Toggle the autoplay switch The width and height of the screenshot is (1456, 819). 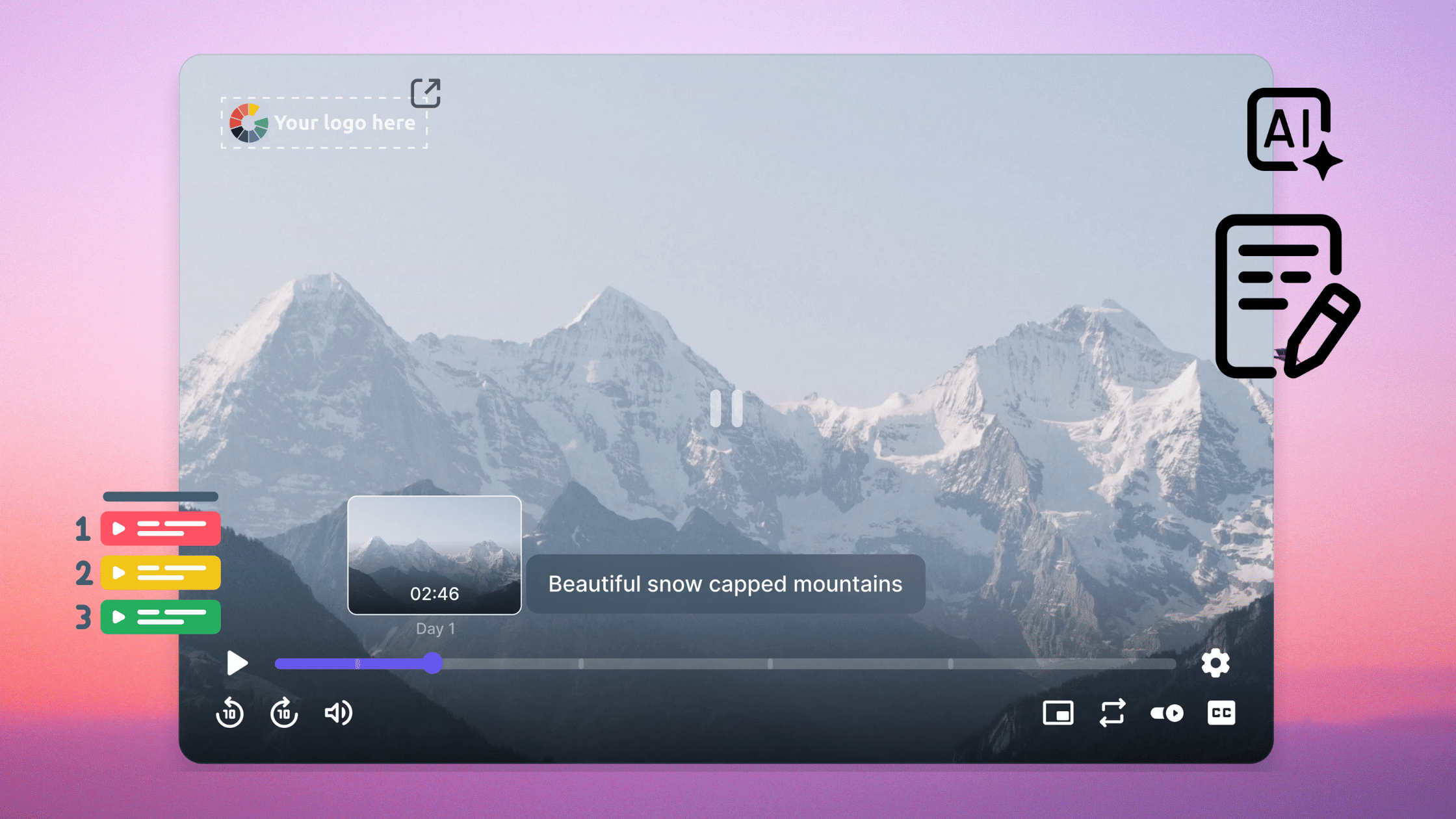(1167, 713)
